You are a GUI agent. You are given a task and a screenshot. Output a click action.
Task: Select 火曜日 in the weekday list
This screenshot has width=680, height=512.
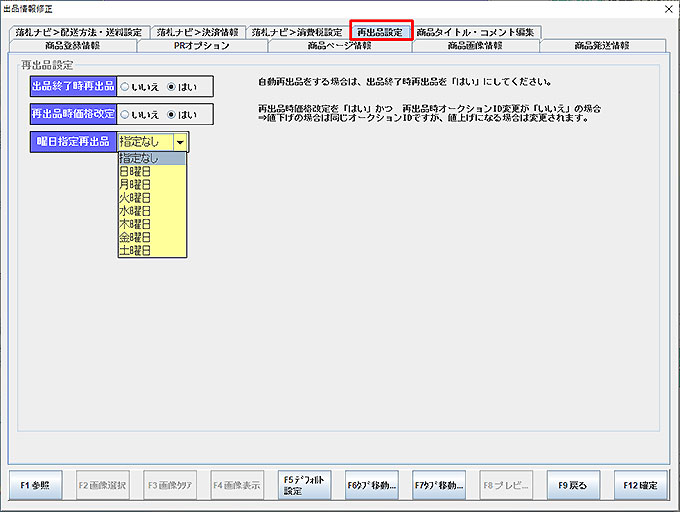(152, 198)
